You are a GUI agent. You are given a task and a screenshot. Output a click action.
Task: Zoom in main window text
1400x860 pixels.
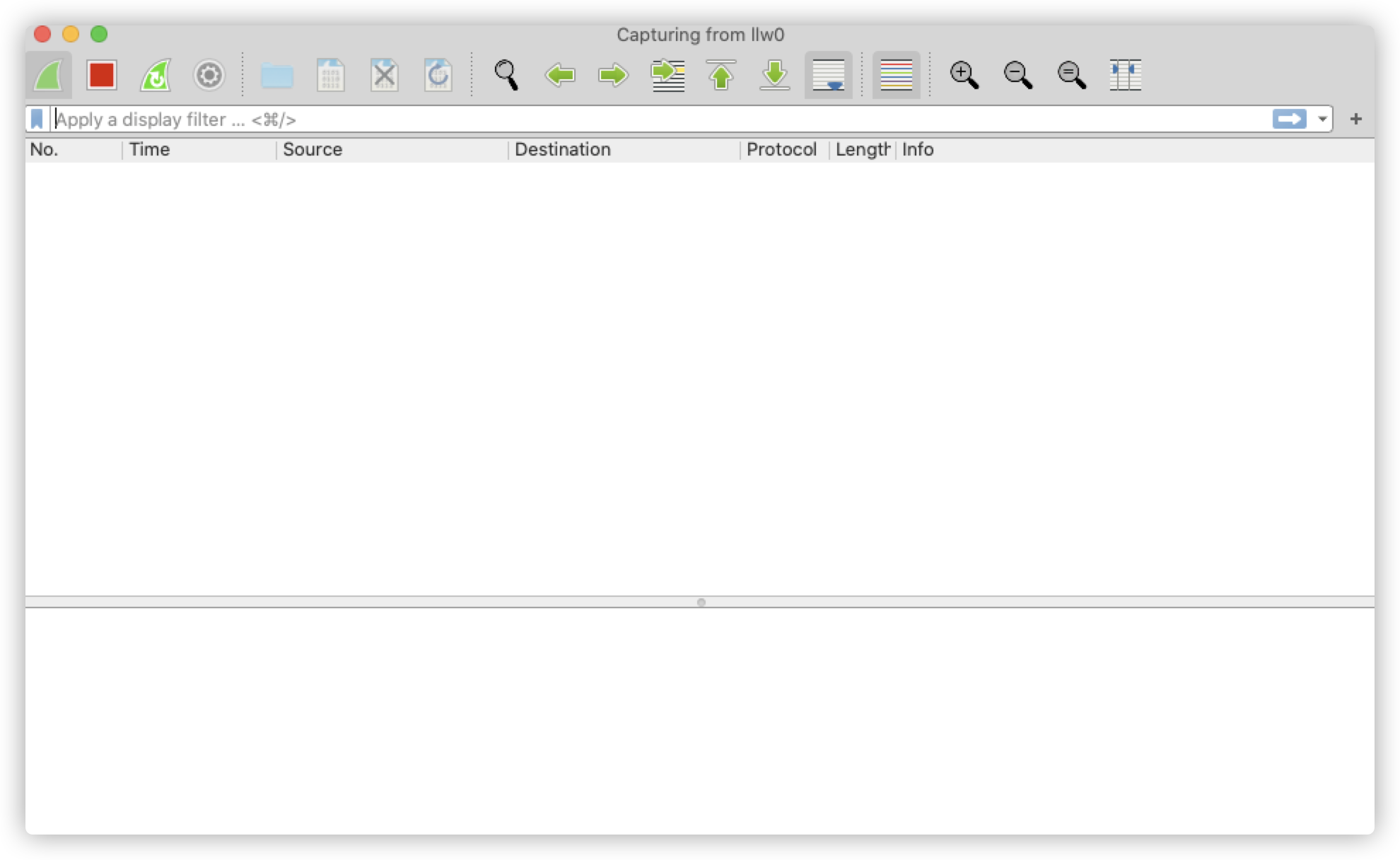pos(964,75)
